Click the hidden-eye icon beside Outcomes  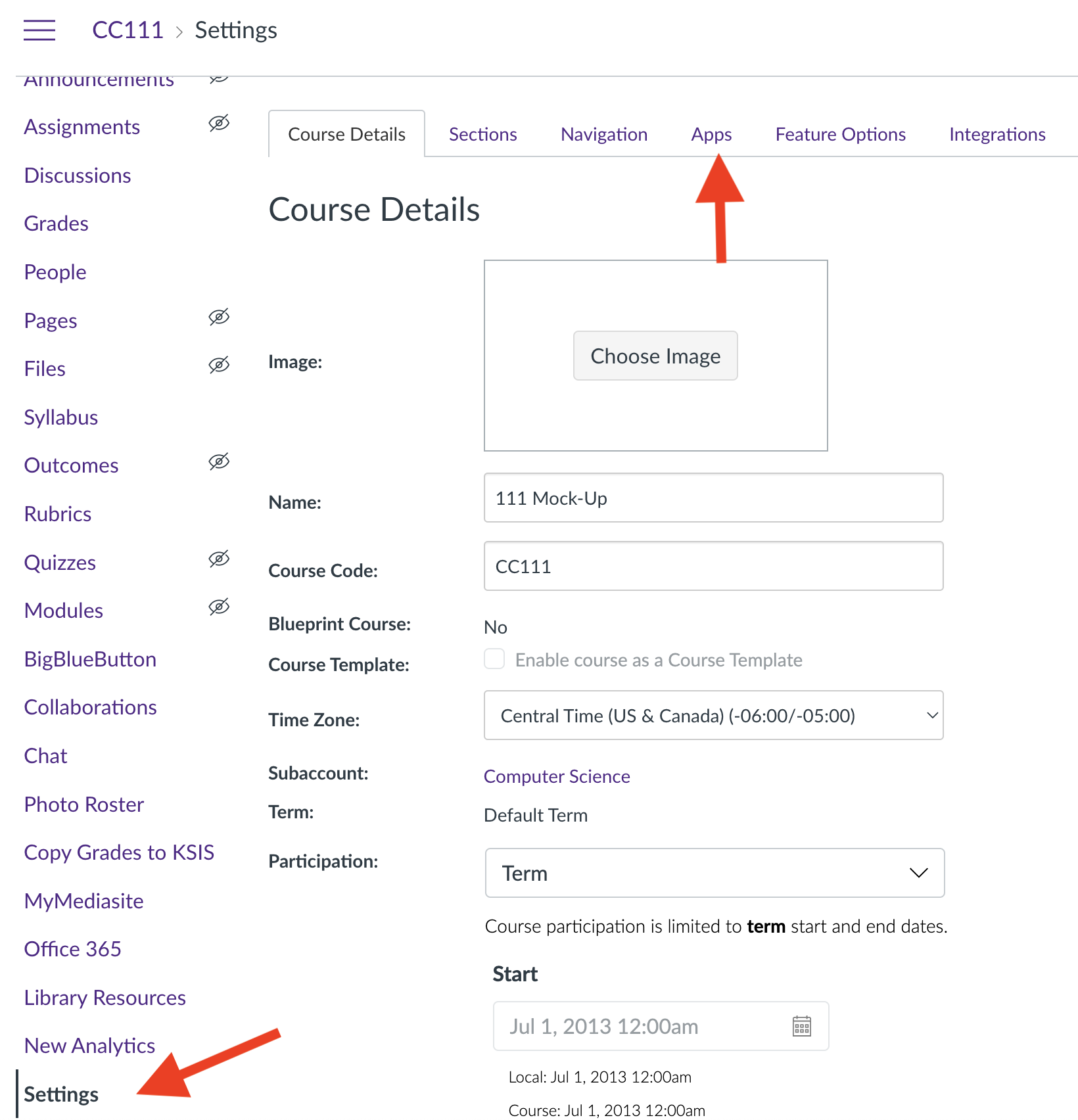[219, 461]
